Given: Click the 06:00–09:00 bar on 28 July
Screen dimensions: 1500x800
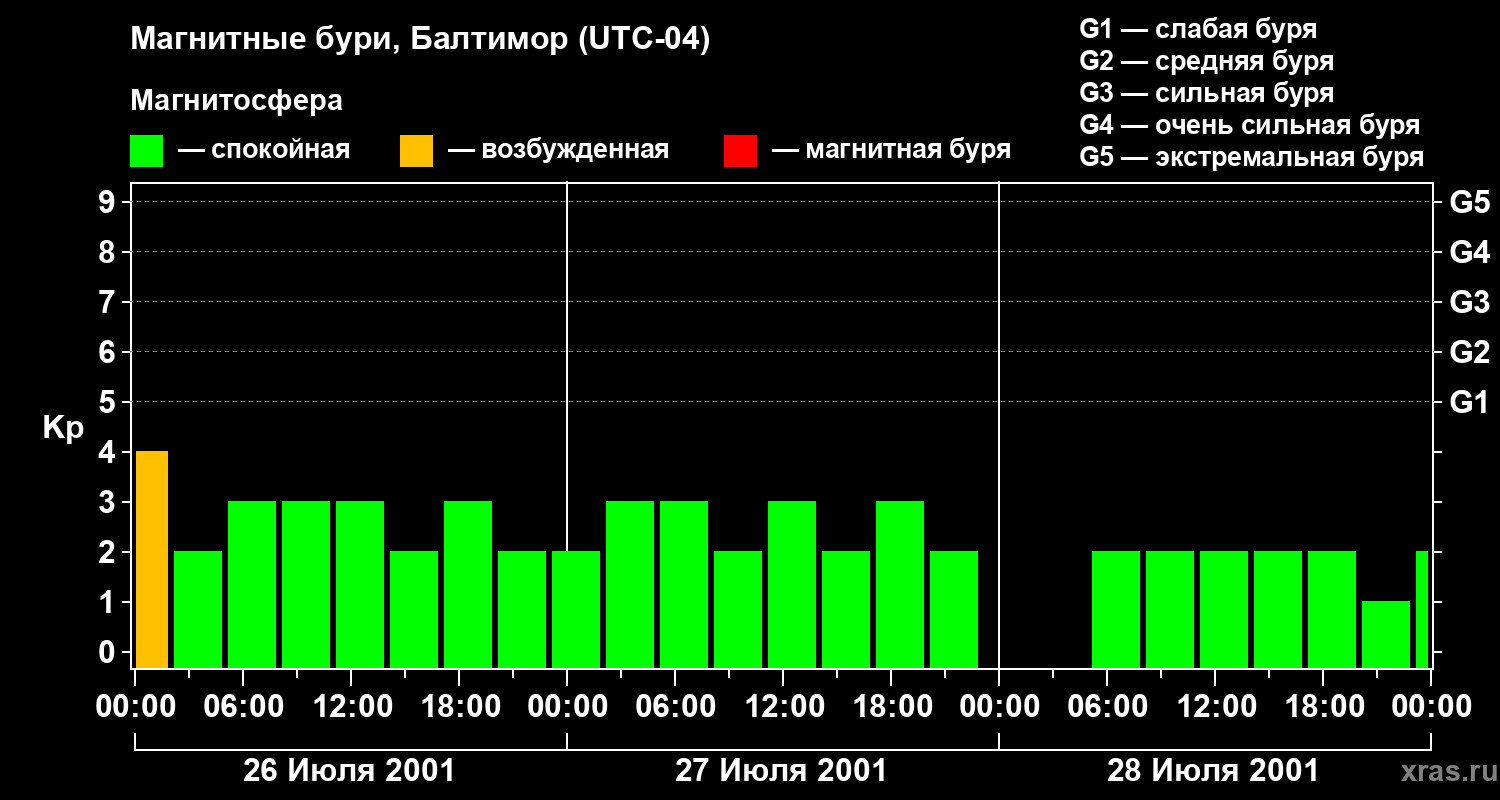Looking at the screenshot, I should point(1116,609).
